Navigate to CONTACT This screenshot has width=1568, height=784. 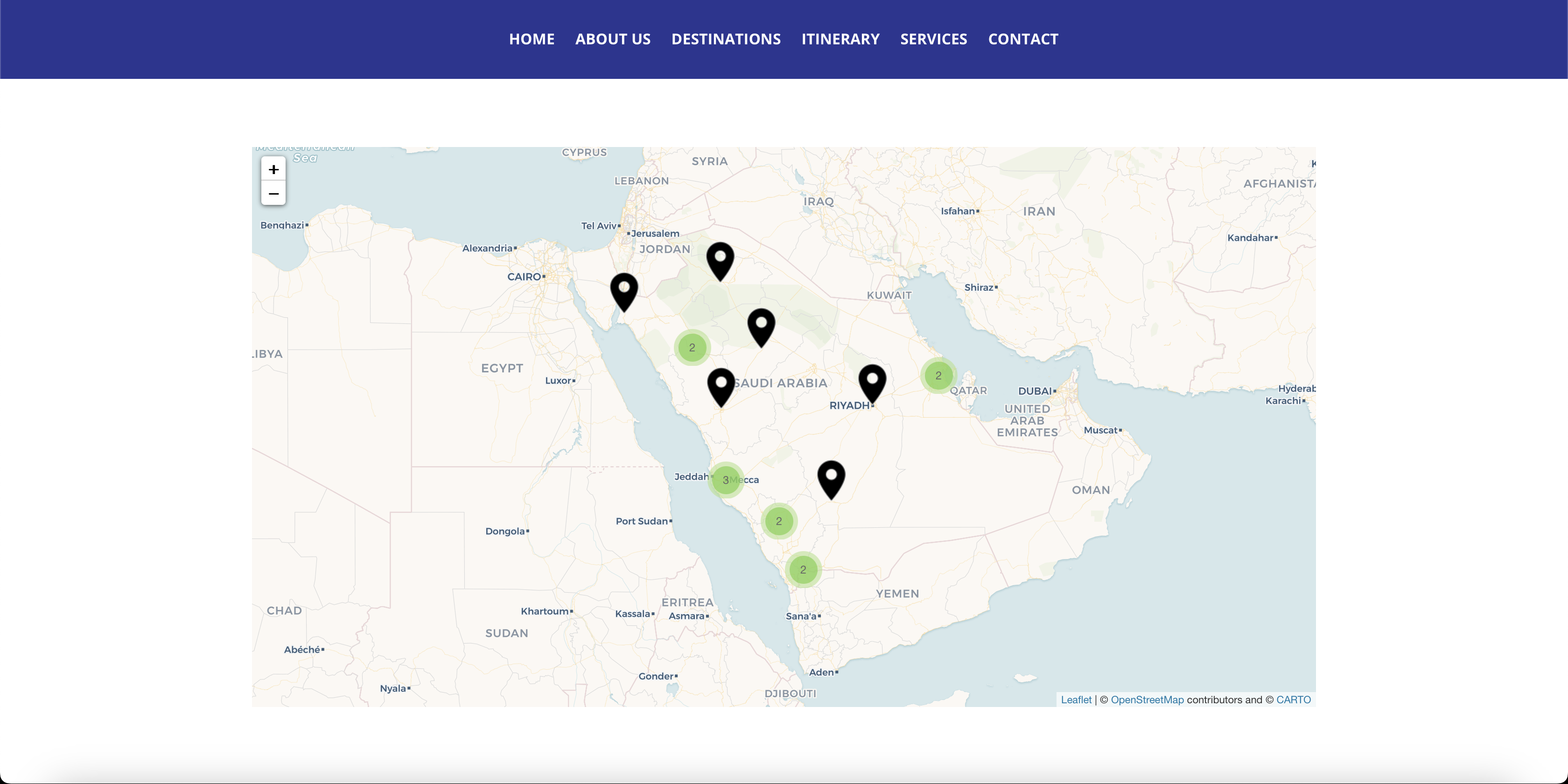[x=1022, y=39]
